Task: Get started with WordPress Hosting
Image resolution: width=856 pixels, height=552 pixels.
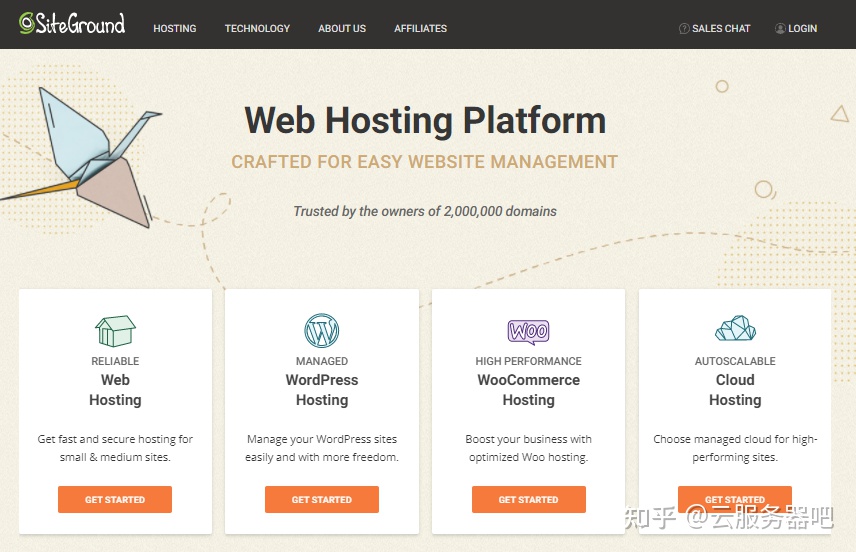Action: [322, 500]
